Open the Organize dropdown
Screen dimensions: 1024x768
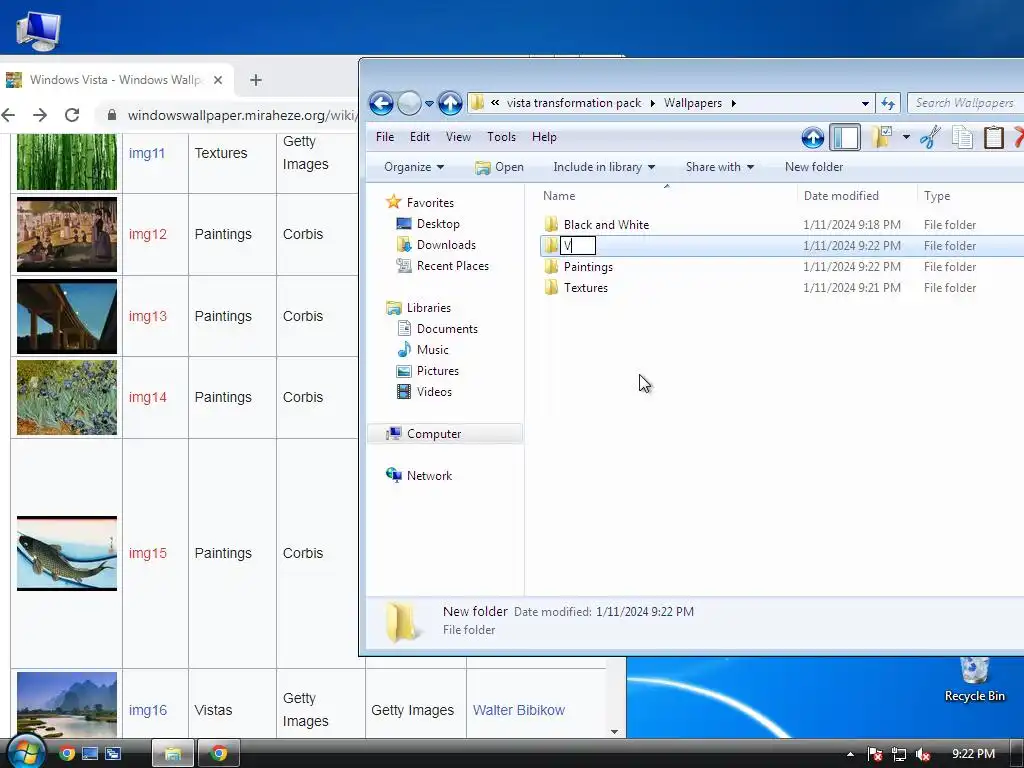pos(413,167)
